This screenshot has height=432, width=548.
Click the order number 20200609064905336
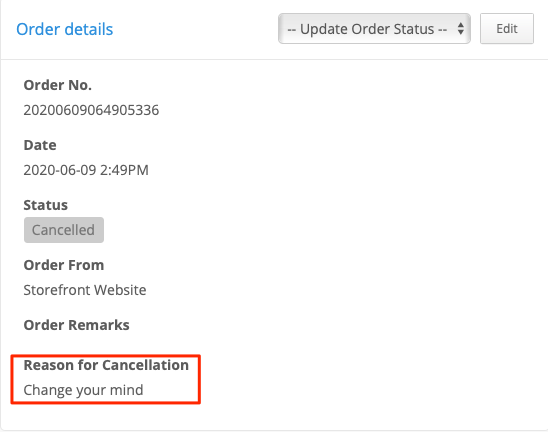pos(91,110)
